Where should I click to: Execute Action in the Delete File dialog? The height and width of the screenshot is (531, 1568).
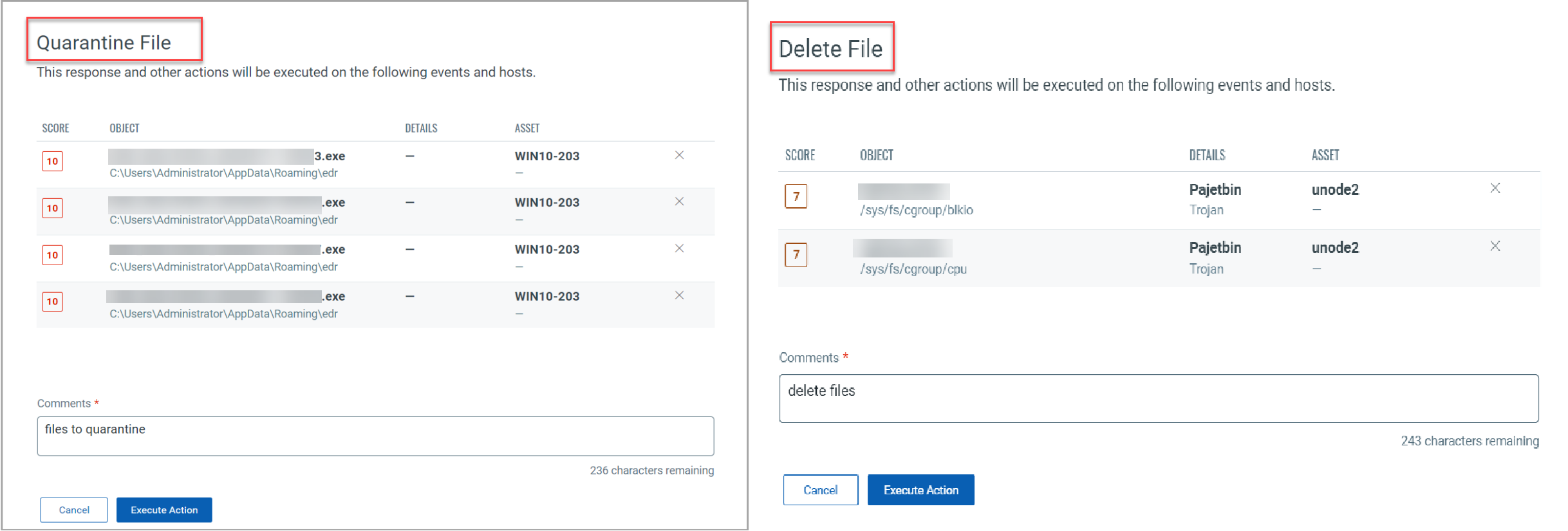[x=921, y=490]
